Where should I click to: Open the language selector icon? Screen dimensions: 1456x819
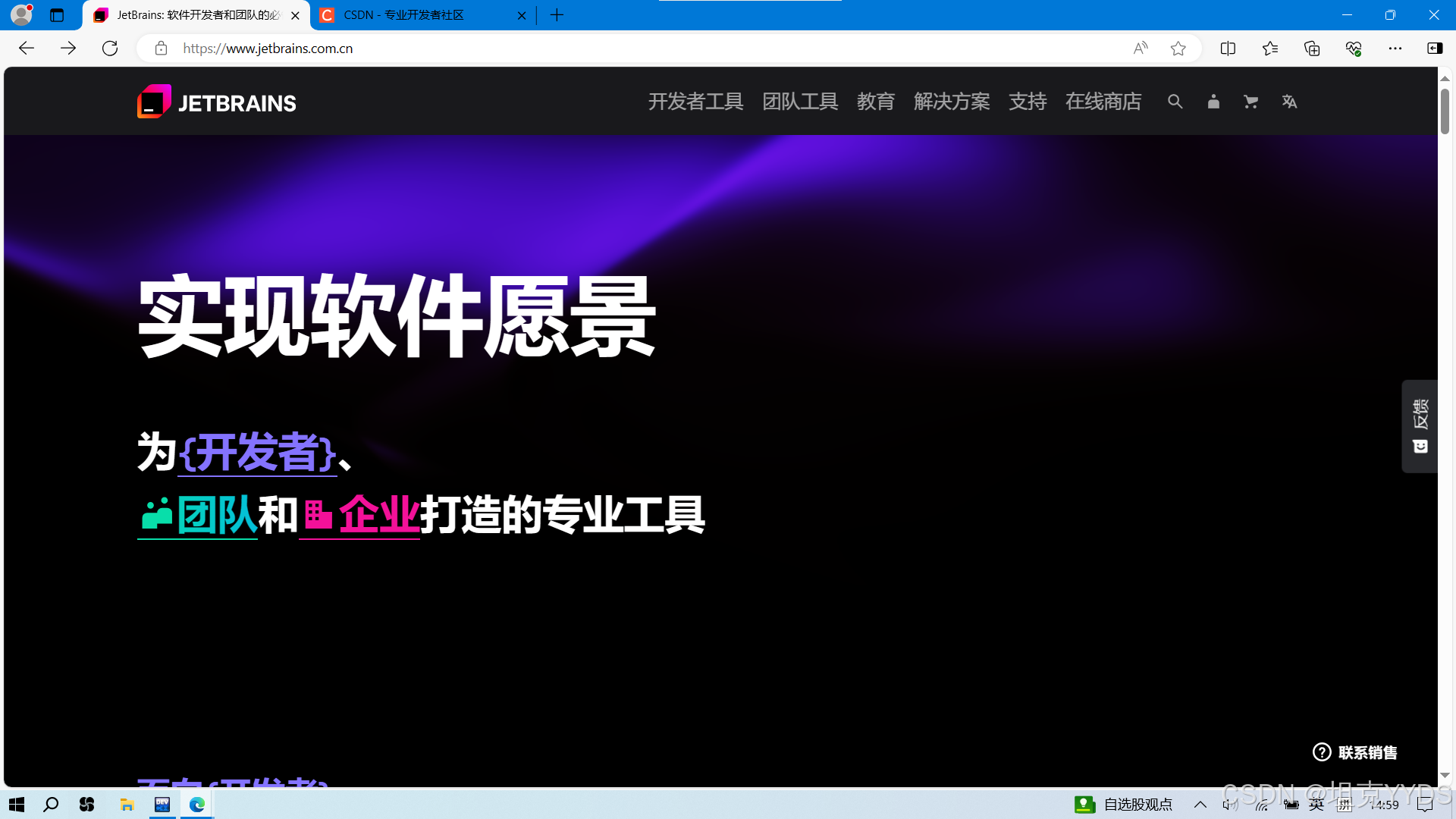coord(1289,102)
